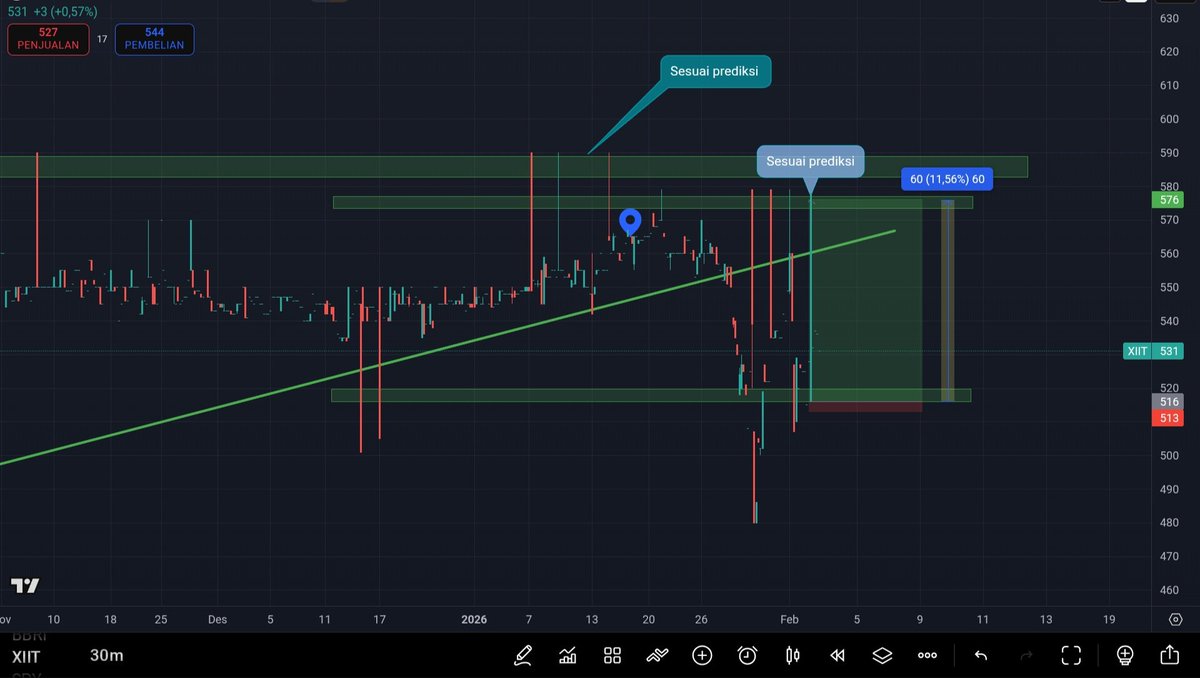Click the 630 price scale label
1200x678 pixels.
(1168, 18)
